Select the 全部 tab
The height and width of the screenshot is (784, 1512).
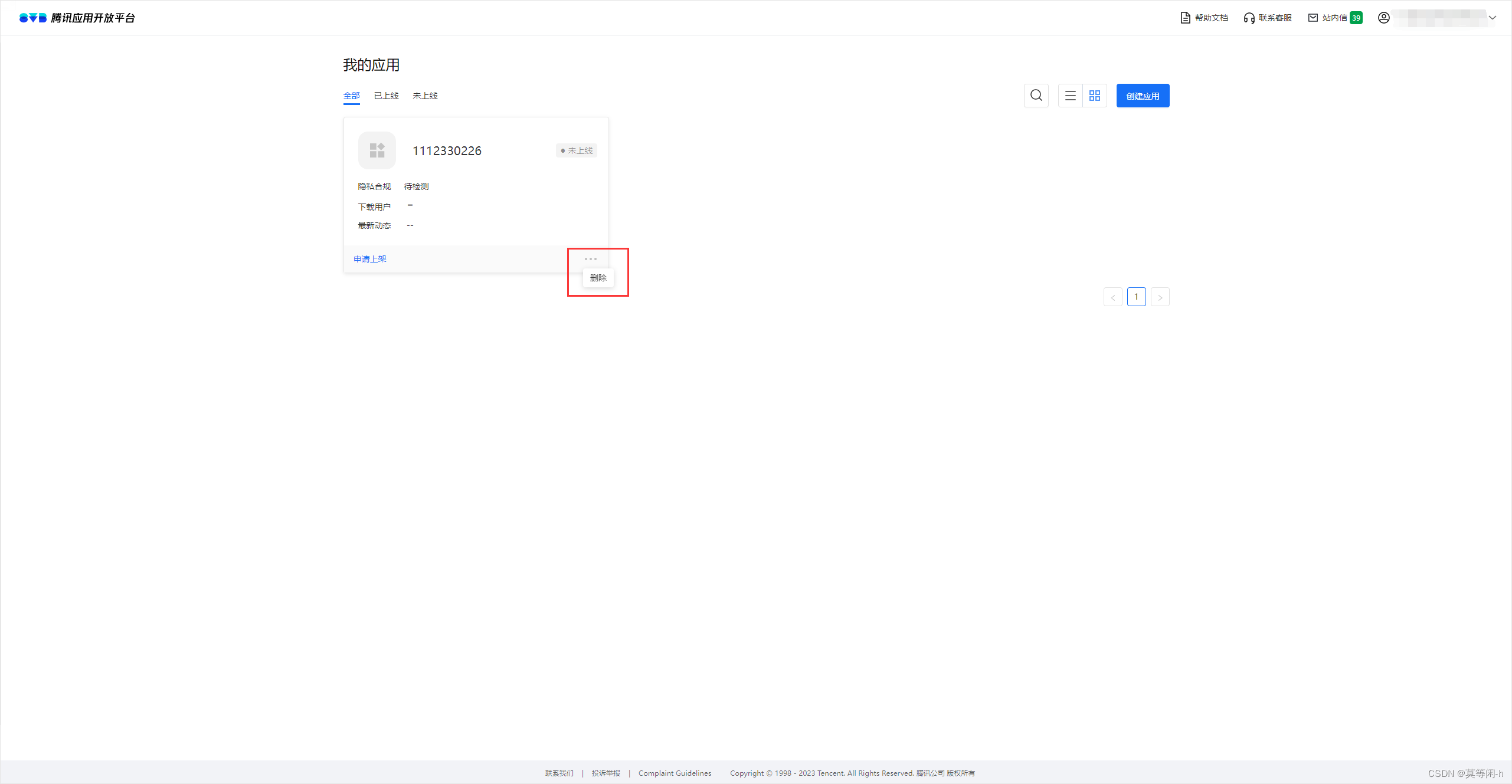352,96
